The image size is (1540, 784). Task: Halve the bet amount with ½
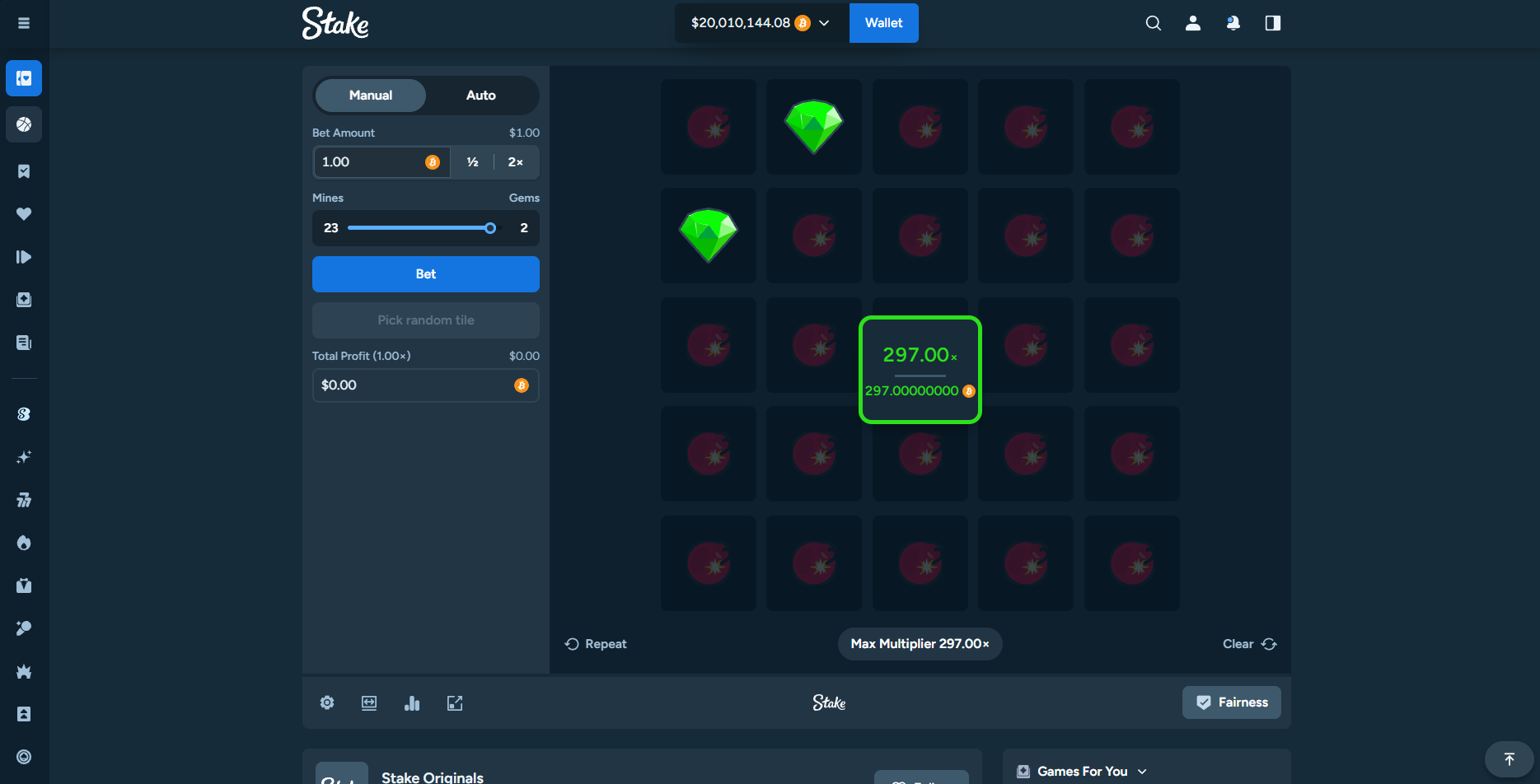[472, 162]
